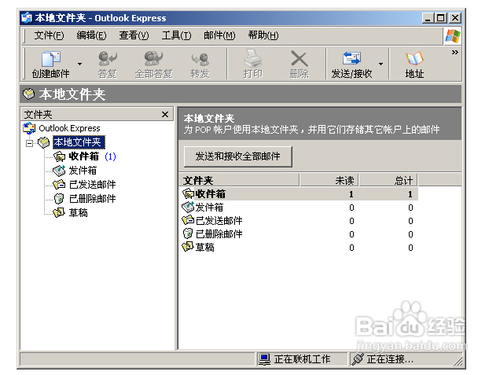
Task: Click Deleted Items tree icon in folder pane
Action: (59, 199)
